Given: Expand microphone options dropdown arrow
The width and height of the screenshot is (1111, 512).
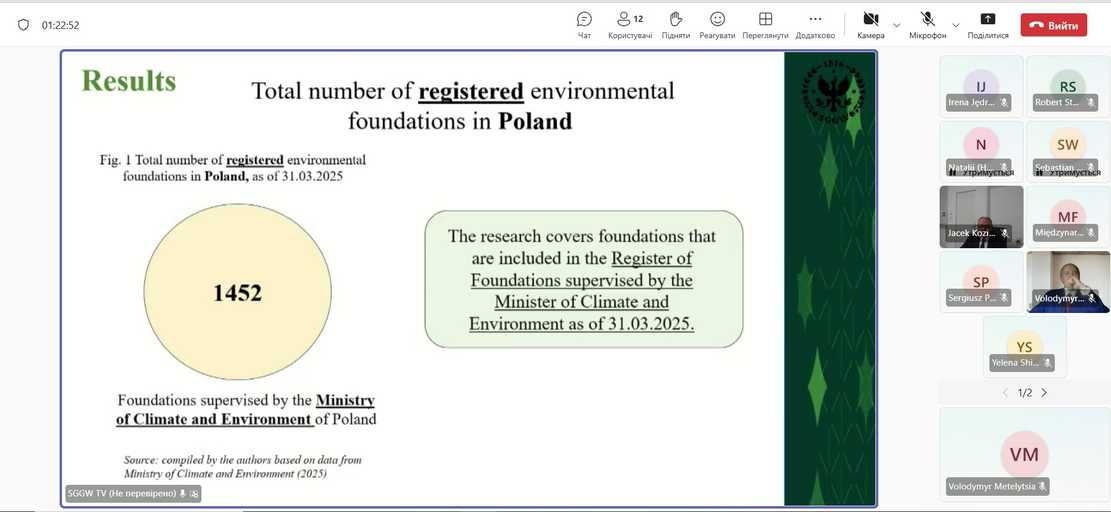Looking at the screenshot, I should (955, 25).
